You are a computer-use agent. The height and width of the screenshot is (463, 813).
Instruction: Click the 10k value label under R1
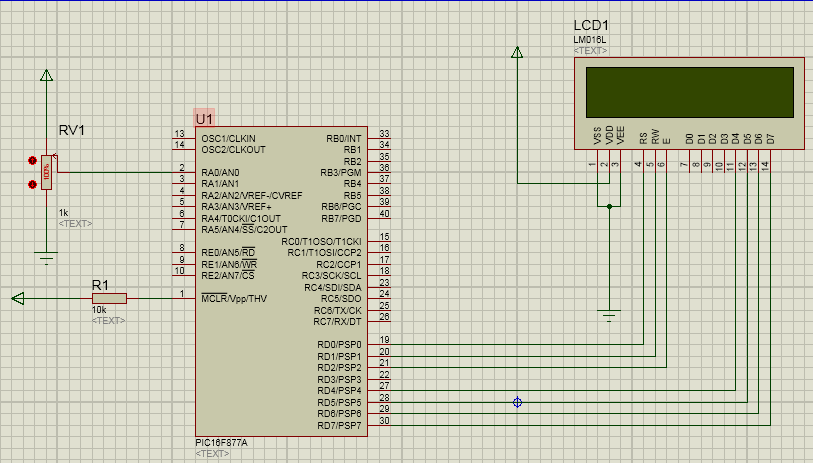(98, 310)
